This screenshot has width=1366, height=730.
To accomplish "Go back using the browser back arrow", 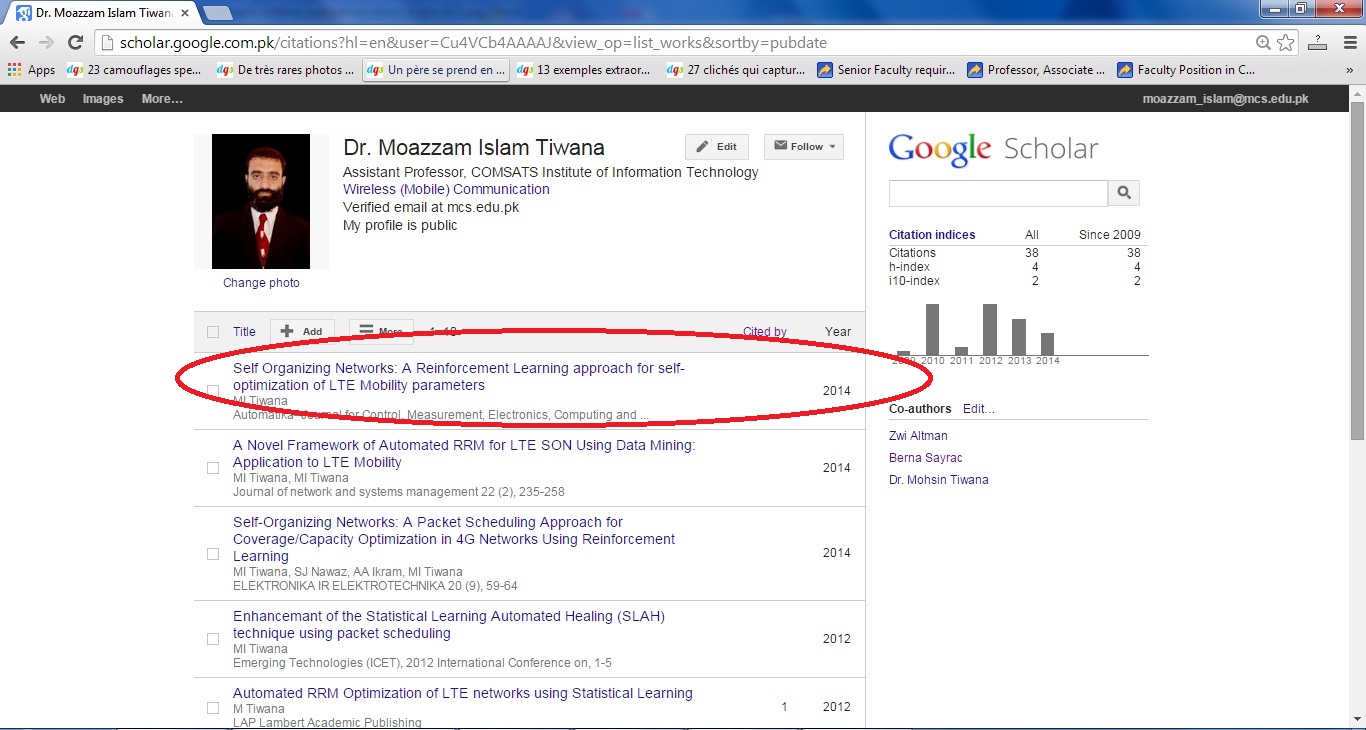I will point(17,43).
